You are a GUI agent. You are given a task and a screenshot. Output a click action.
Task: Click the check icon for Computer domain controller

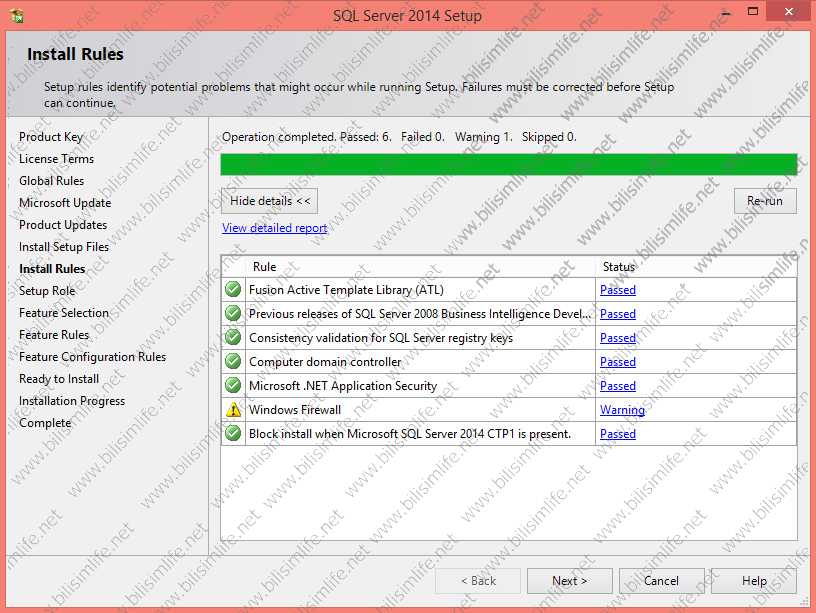pyautogui.click(x=233, y=361)
